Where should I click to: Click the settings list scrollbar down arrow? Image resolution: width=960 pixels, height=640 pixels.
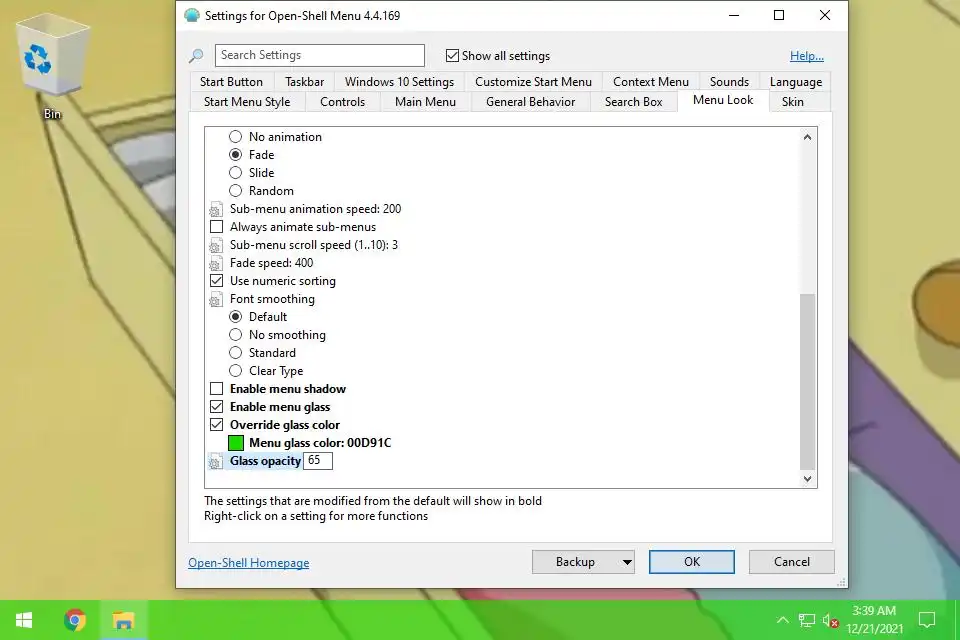pyautogui.click(x=808, y=479)
